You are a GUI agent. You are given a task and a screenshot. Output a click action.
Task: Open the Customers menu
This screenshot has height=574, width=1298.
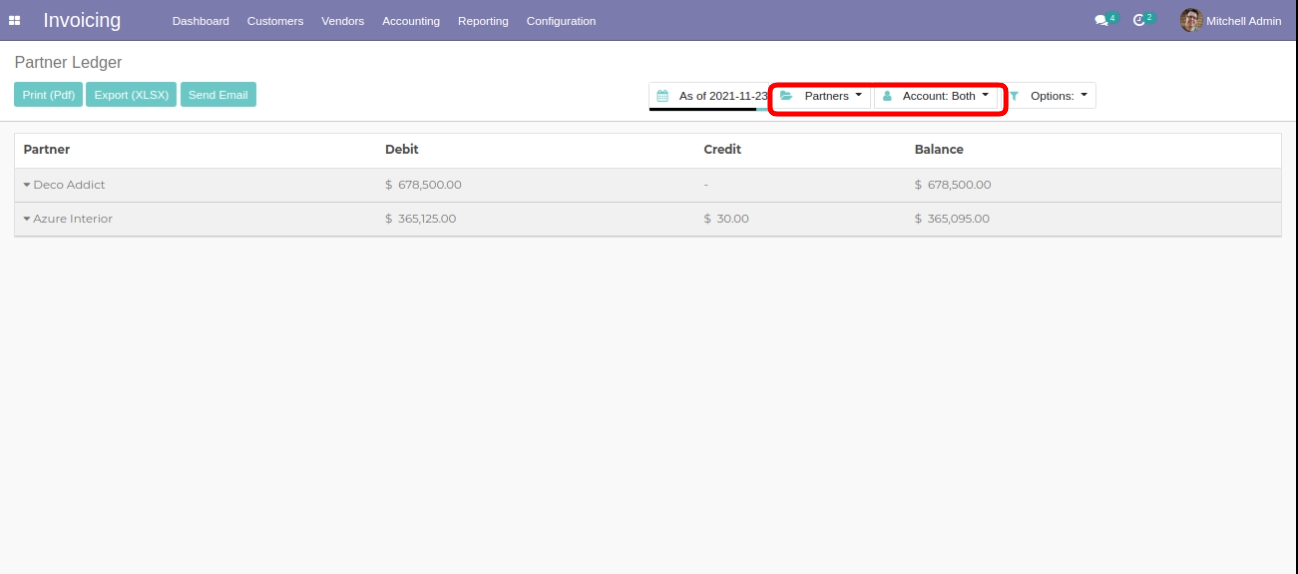(275, 21)
